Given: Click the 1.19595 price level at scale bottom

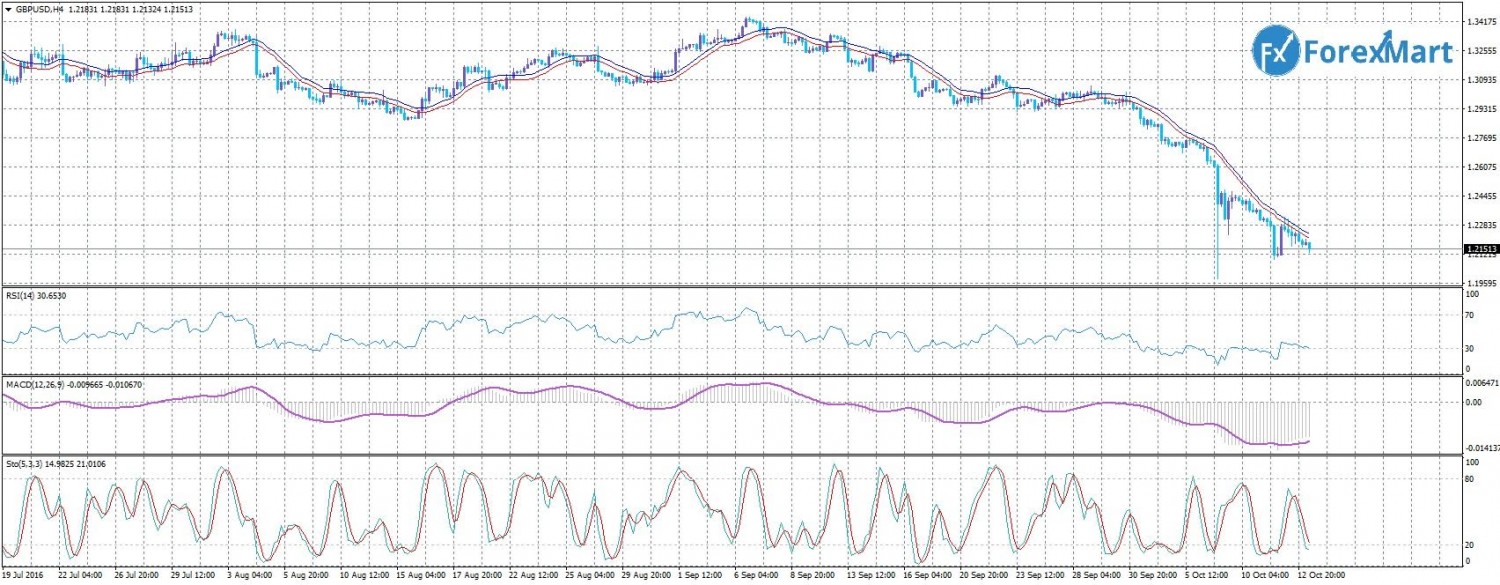Looking at the screenshot, I should click(1480, 283).
